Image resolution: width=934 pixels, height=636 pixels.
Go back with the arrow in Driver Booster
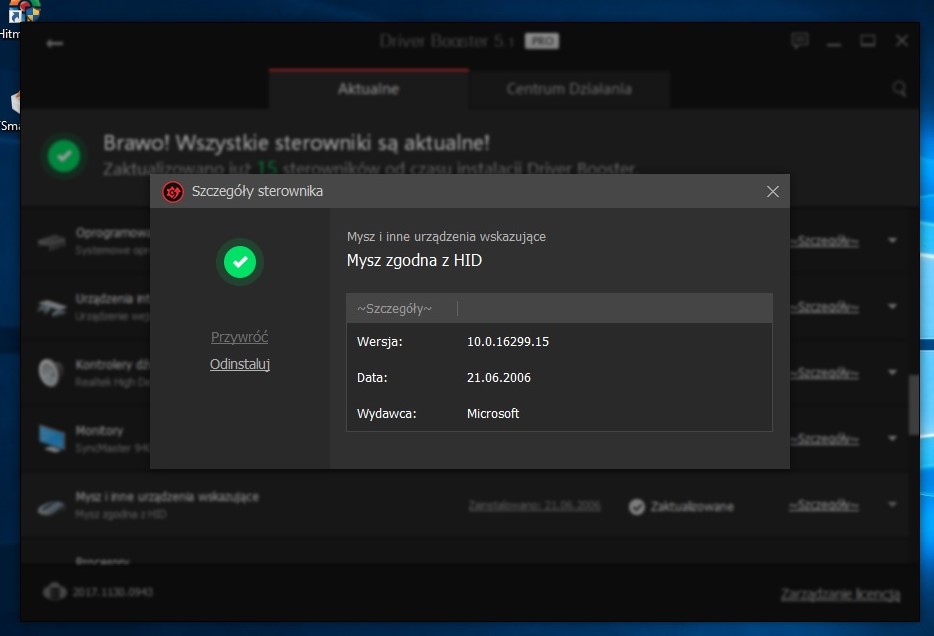(x=54, y=43)
